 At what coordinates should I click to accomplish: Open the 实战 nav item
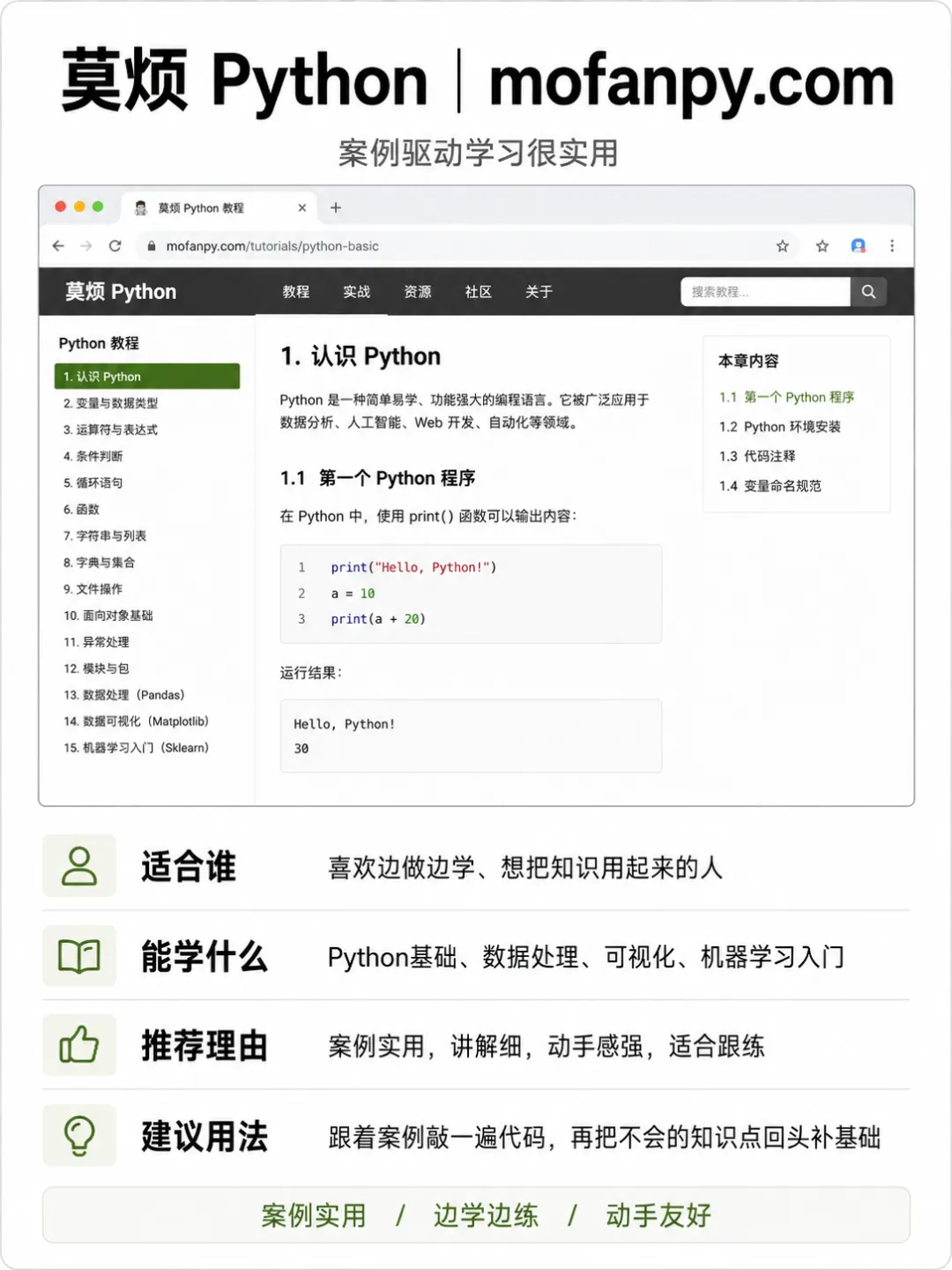click(x=357, y=292)
